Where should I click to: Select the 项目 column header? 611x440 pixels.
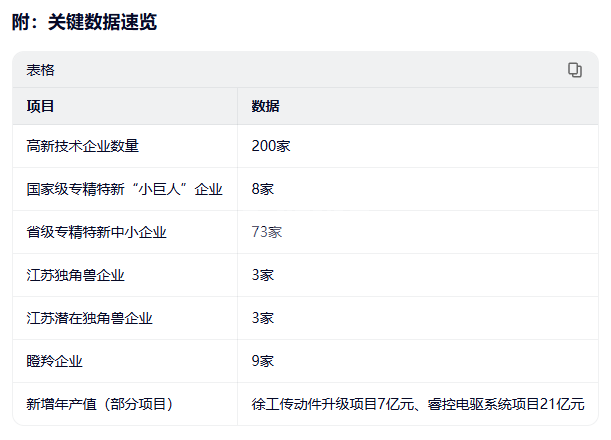(x=40, y=106)
